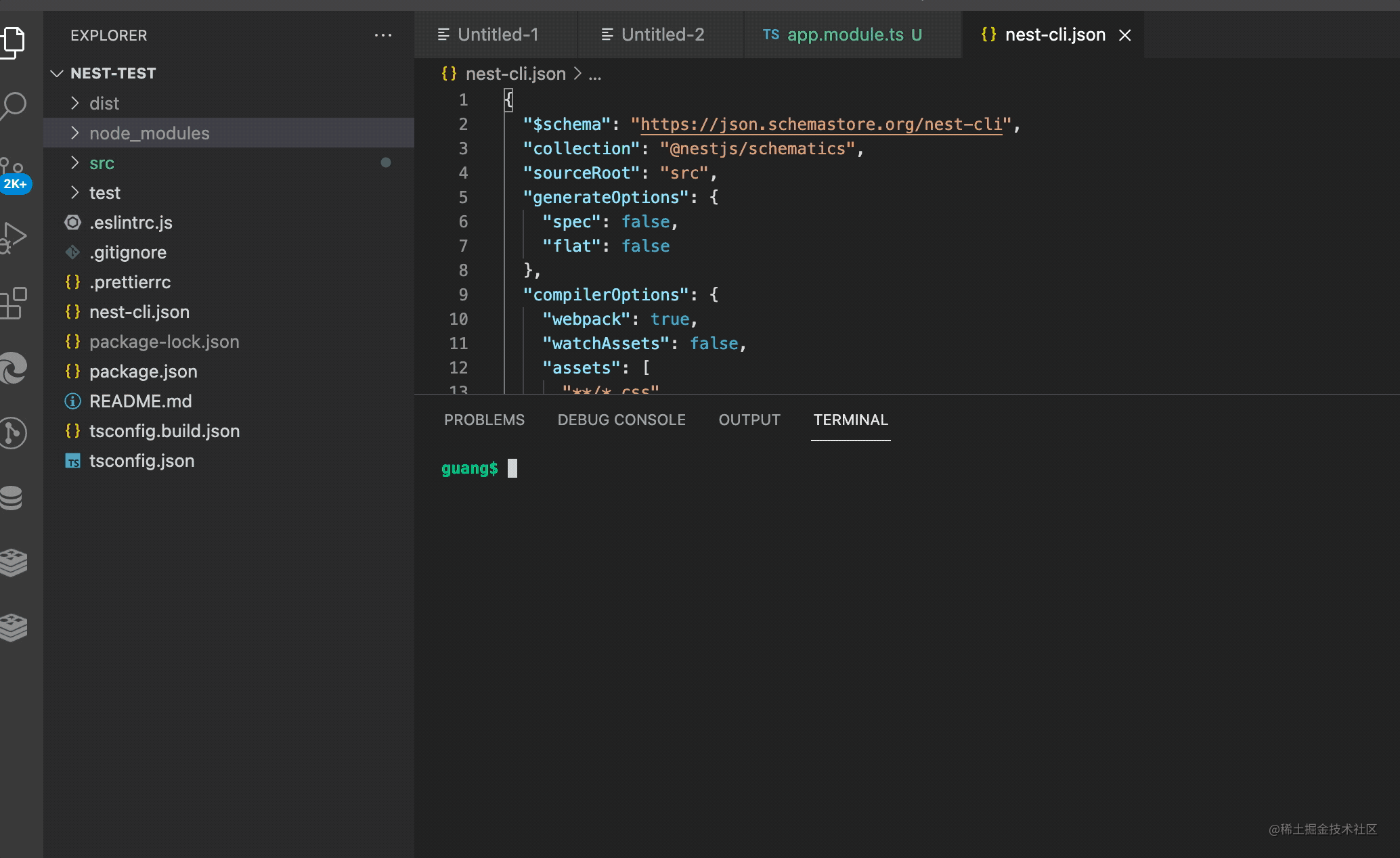Screen dimensions: 1400x858
Task: Click the Explorer files icon in activity bar
Action: pos(14,41)
